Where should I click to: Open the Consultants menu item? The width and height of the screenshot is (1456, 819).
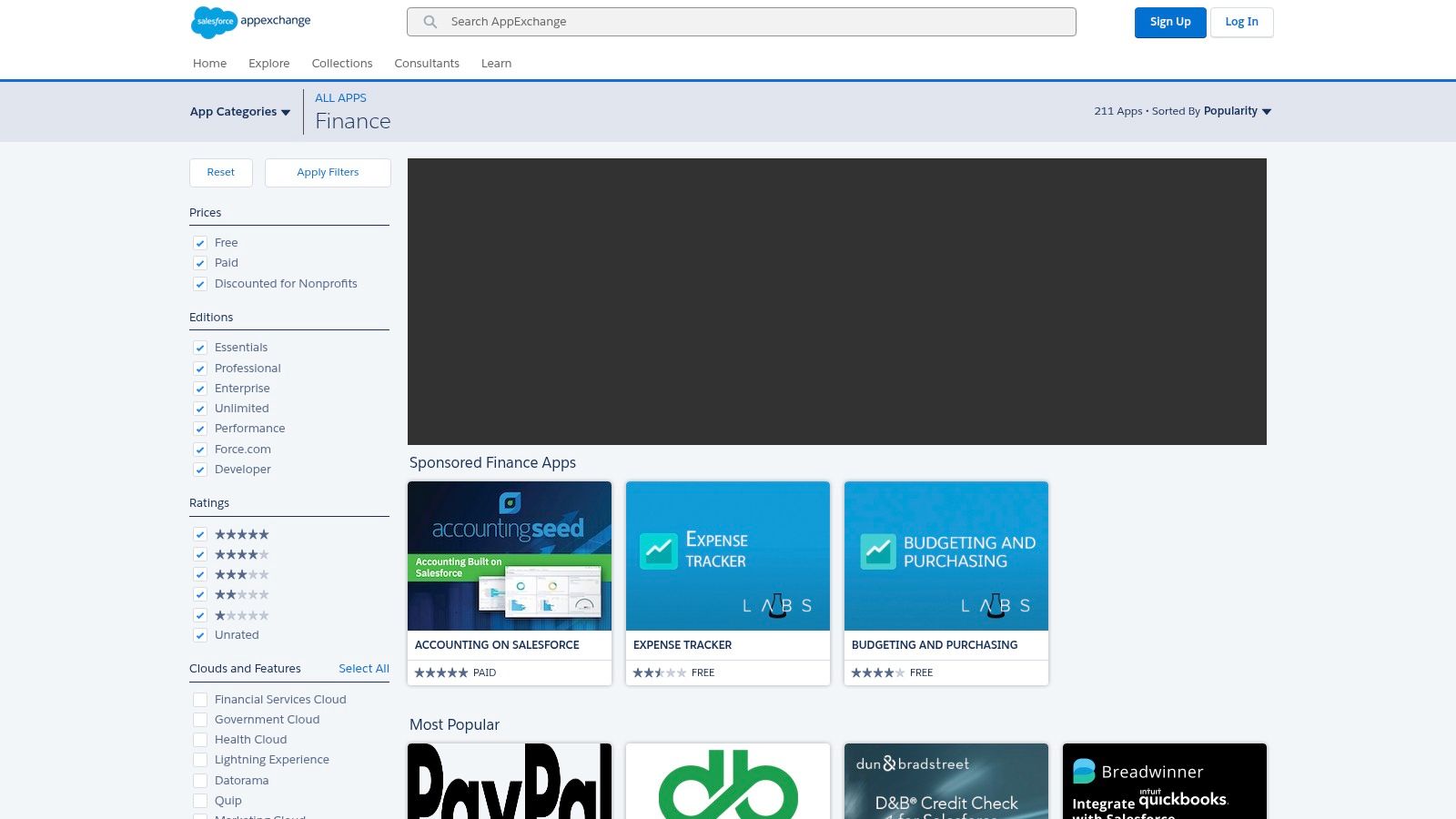pos(427,64)
